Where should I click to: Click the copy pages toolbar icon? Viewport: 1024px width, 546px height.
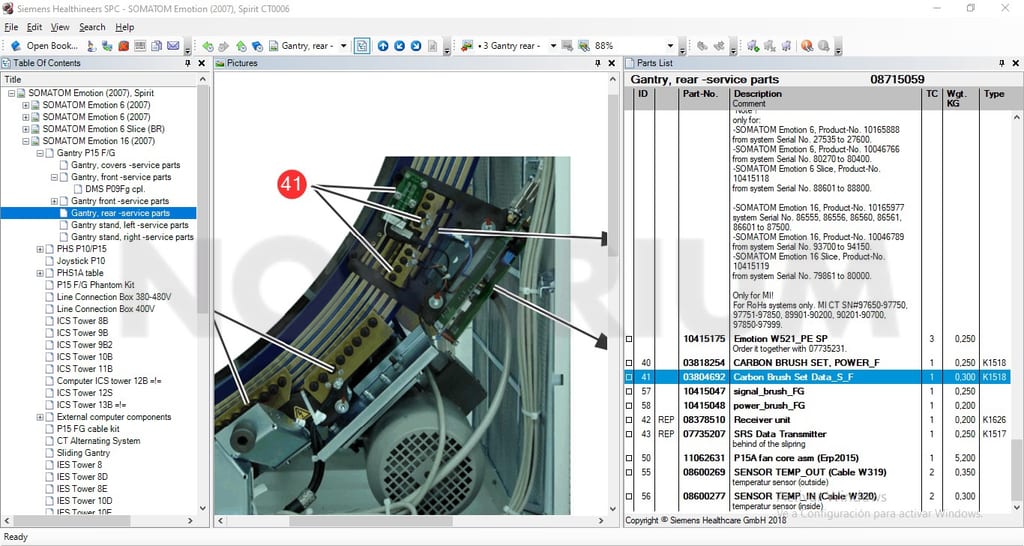point(156,46)
